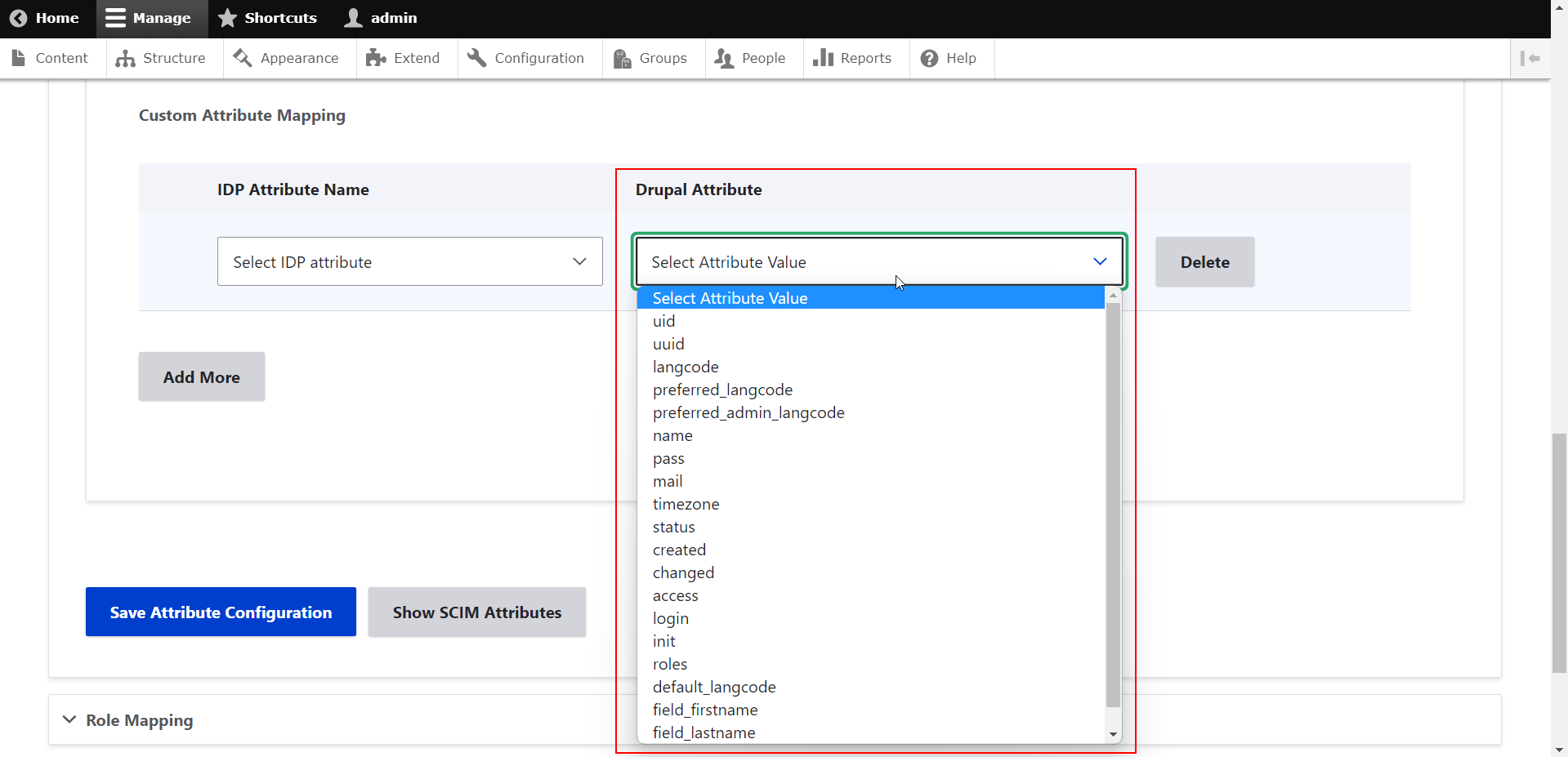Click Save Attribute Configuration button
Viewport: 1568px width, 757px height.
(x=221, y=612)
